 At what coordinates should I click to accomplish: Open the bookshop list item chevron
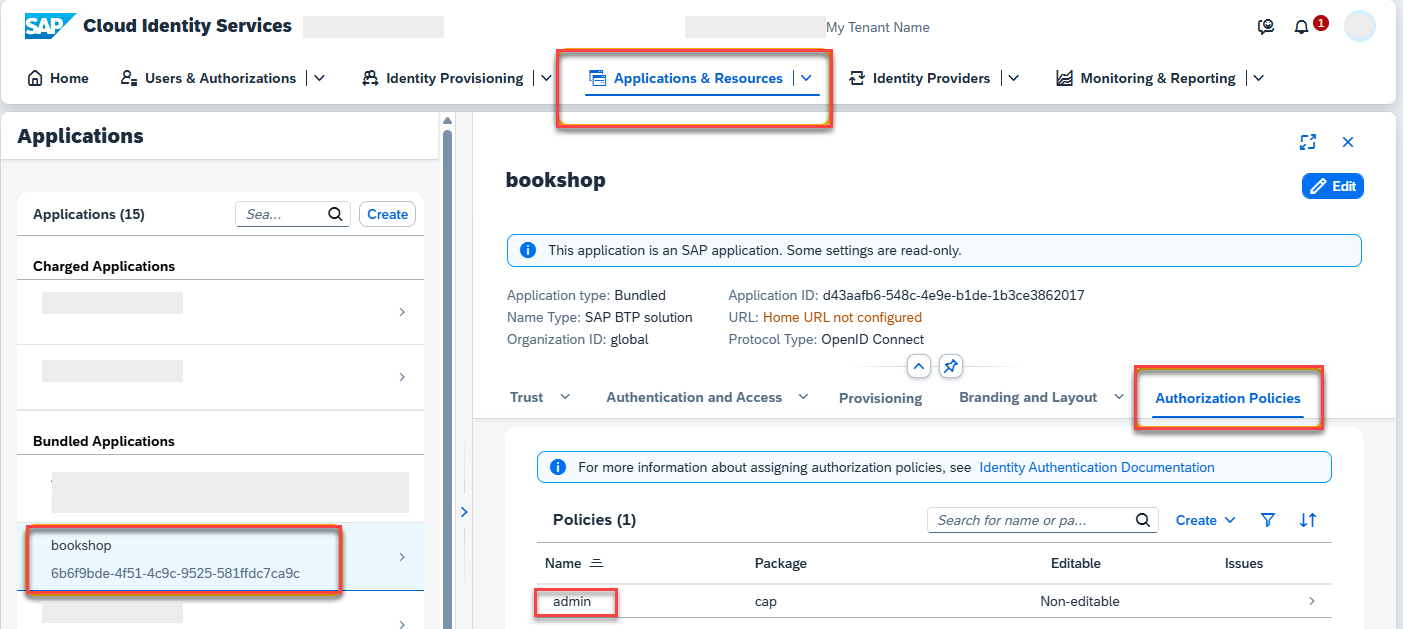[402, 557]
